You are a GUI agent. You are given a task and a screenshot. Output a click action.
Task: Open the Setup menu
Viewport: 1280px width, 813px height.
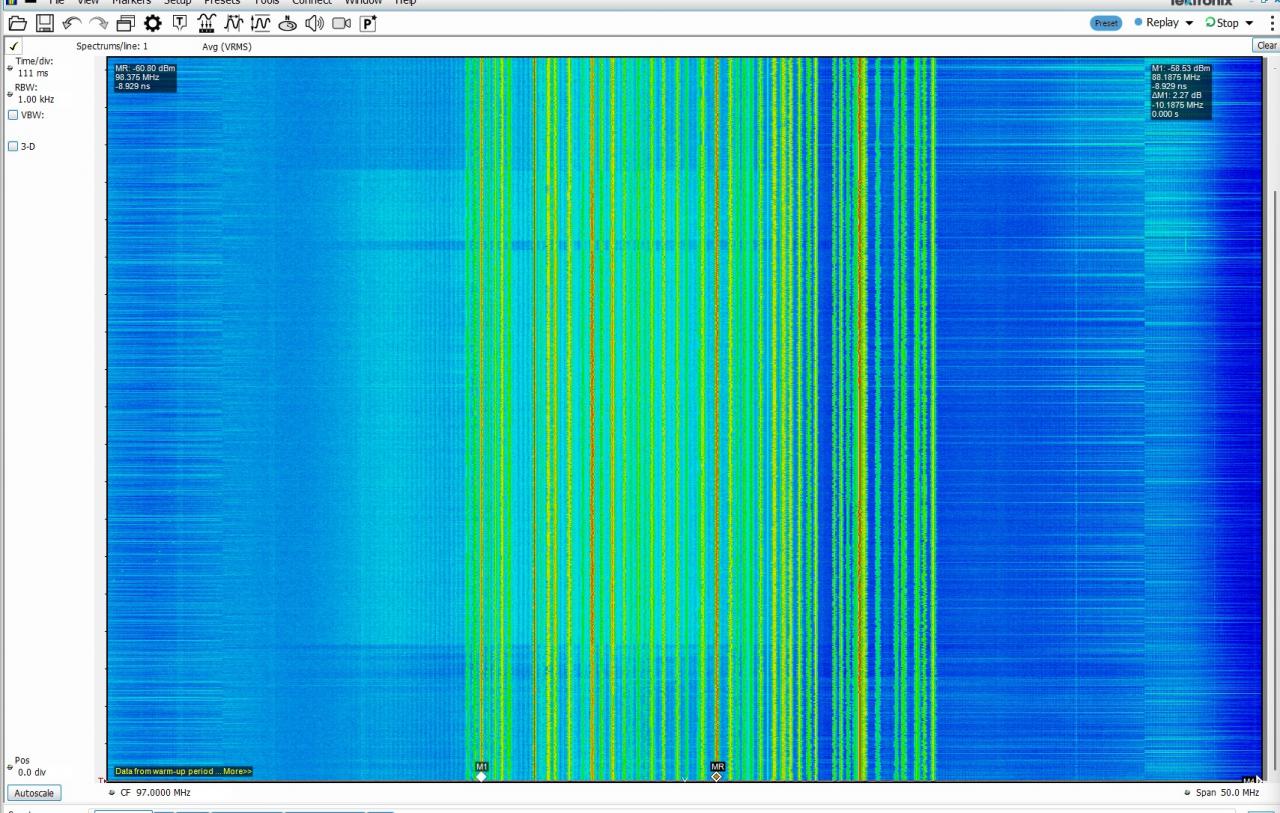(x=177, y=3)
